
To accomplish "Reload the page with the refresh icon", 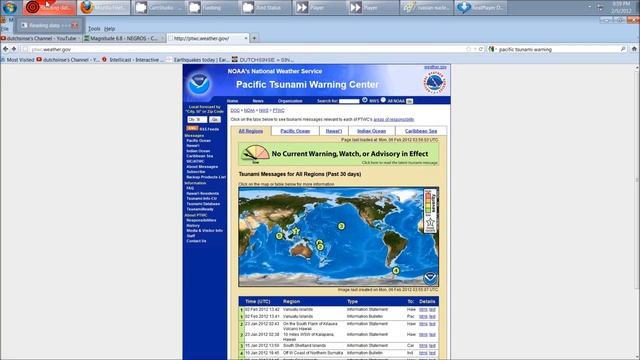I will pyautogui.click(x=481, y=49).
